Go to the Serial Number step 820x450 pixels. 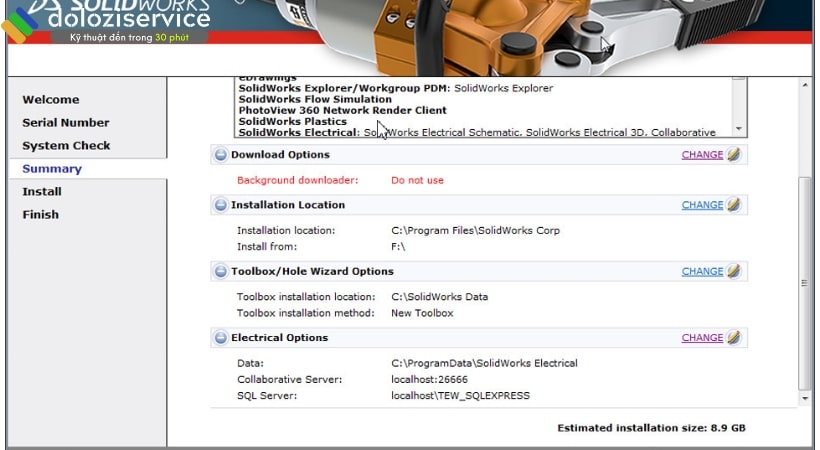point(66,122)
